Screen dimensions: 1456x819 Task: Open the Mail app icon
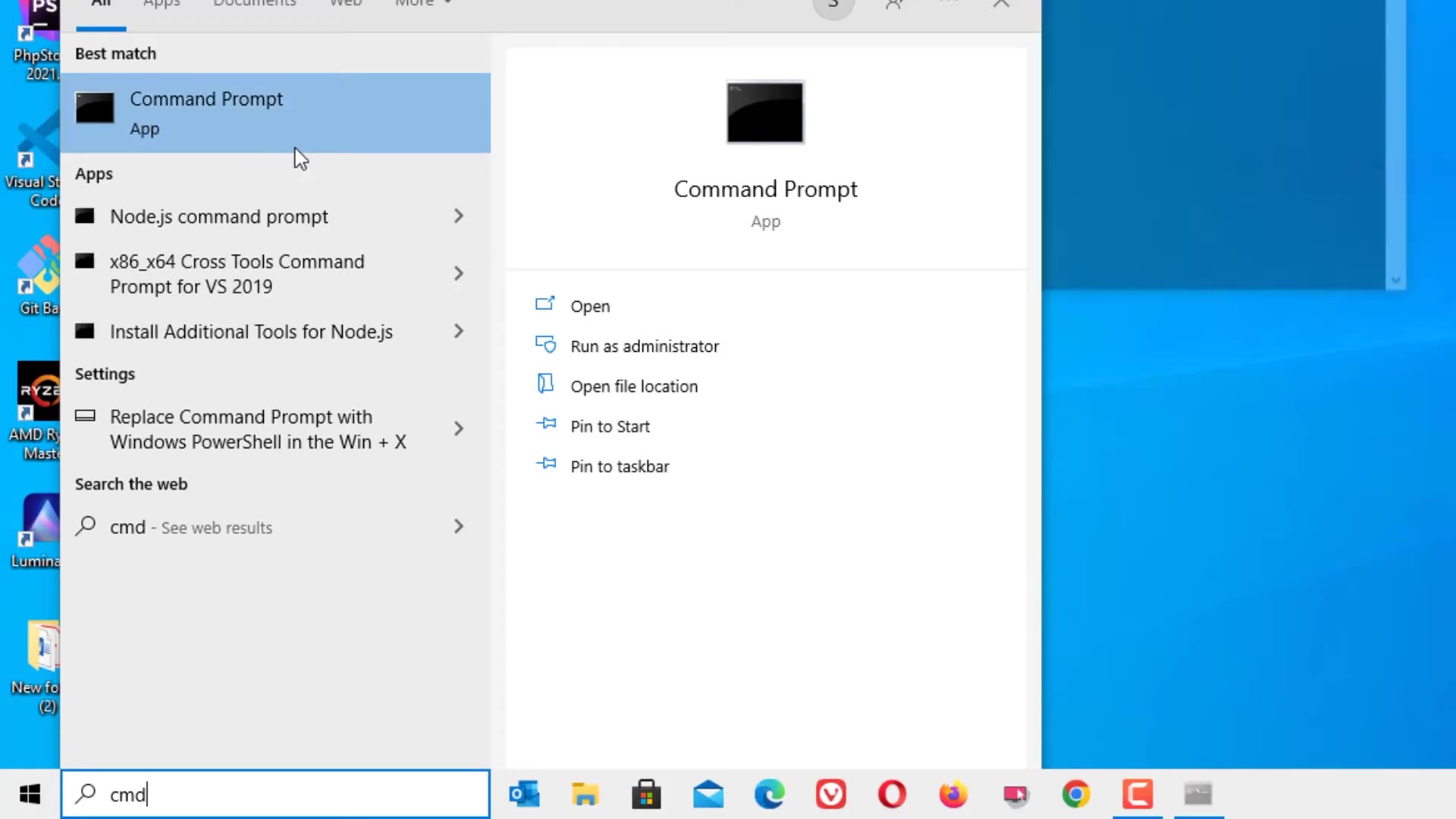(708, 794)
